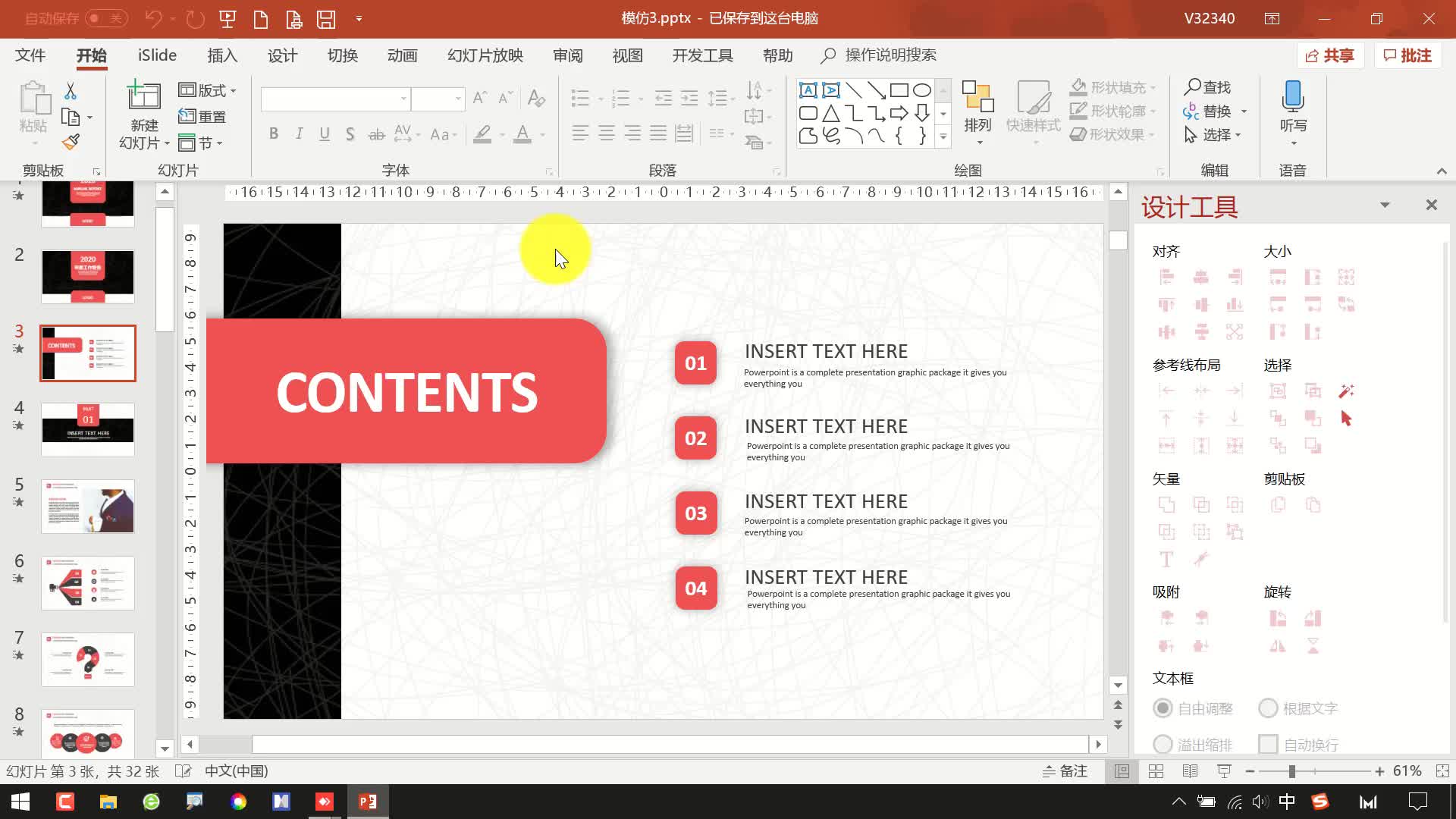
Task: Click the red cursor selection icon
Action: [1346, 419]
